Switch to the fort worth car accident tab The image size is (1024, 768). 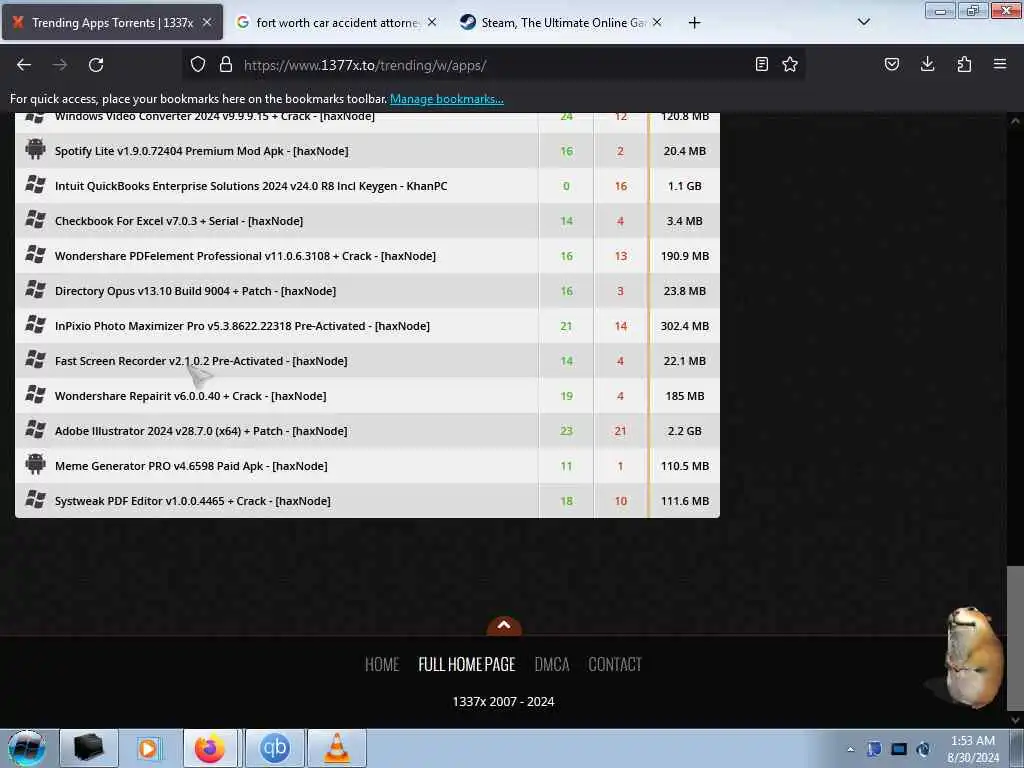pyautogui.click(x=336, y=22)
